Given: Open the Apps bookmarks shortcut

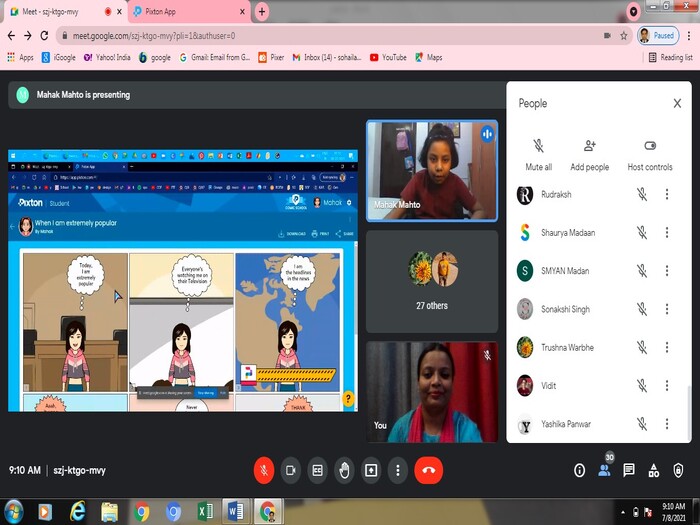Looking at the screenshot, I should (20, 57).
